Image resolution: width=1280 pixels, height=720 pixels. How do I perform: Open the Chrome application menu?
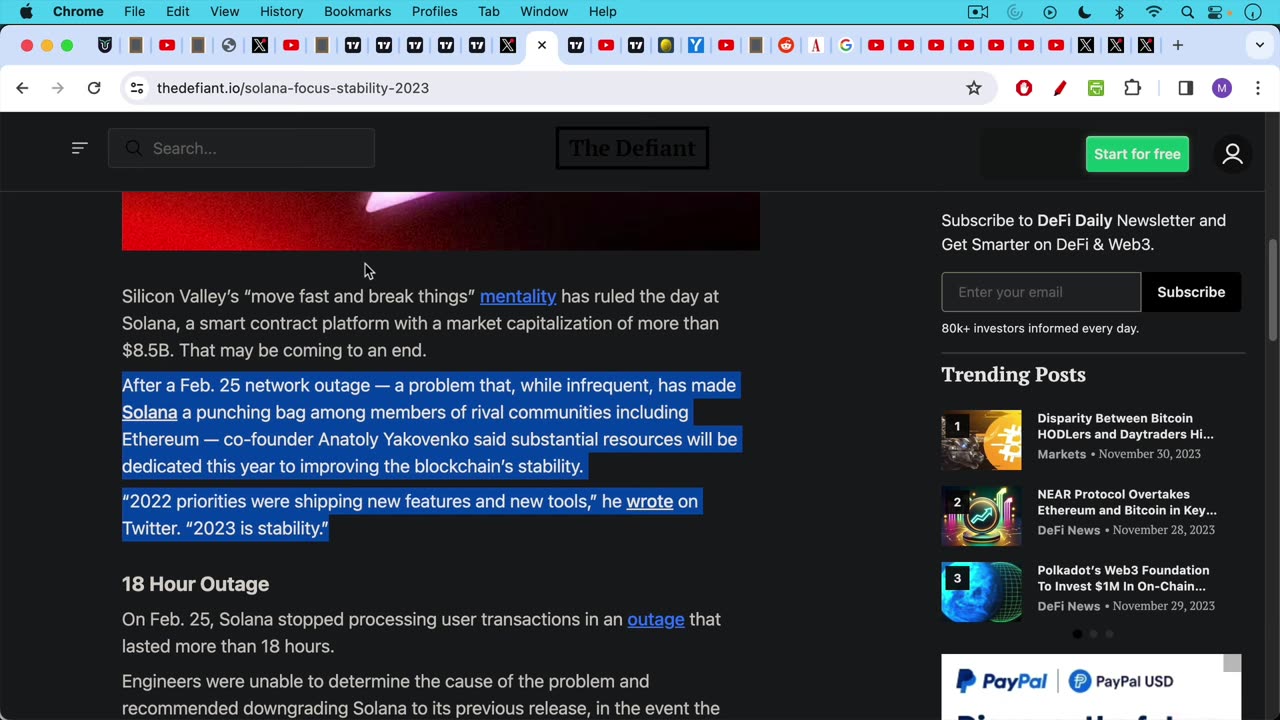click(78, 11)
